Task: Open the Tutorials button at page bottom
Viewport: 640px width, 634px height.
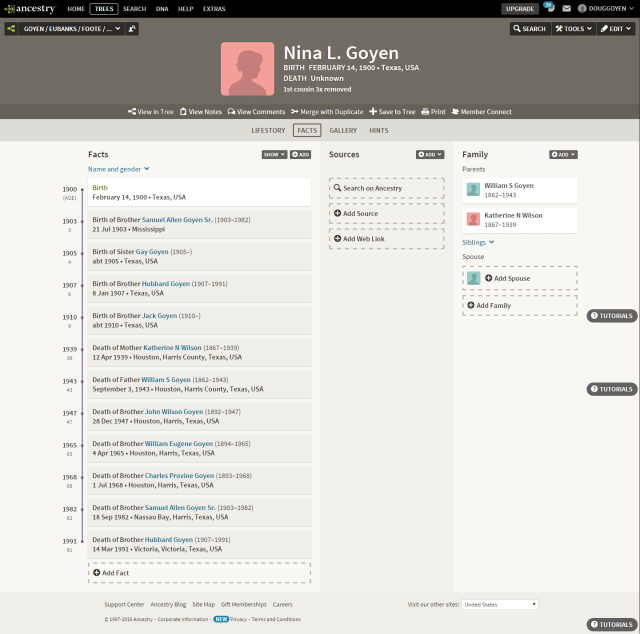Action: point(612,625)
